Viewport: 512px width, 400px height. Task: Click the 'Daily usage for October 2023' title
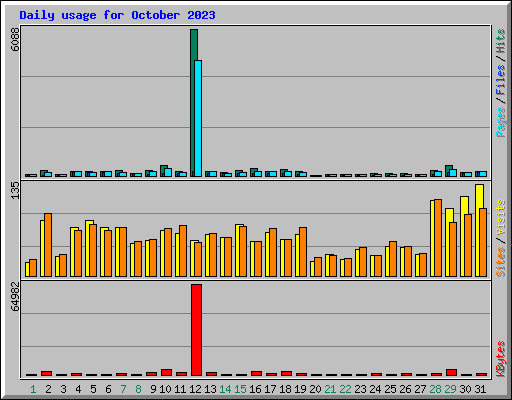pos(117,15)
